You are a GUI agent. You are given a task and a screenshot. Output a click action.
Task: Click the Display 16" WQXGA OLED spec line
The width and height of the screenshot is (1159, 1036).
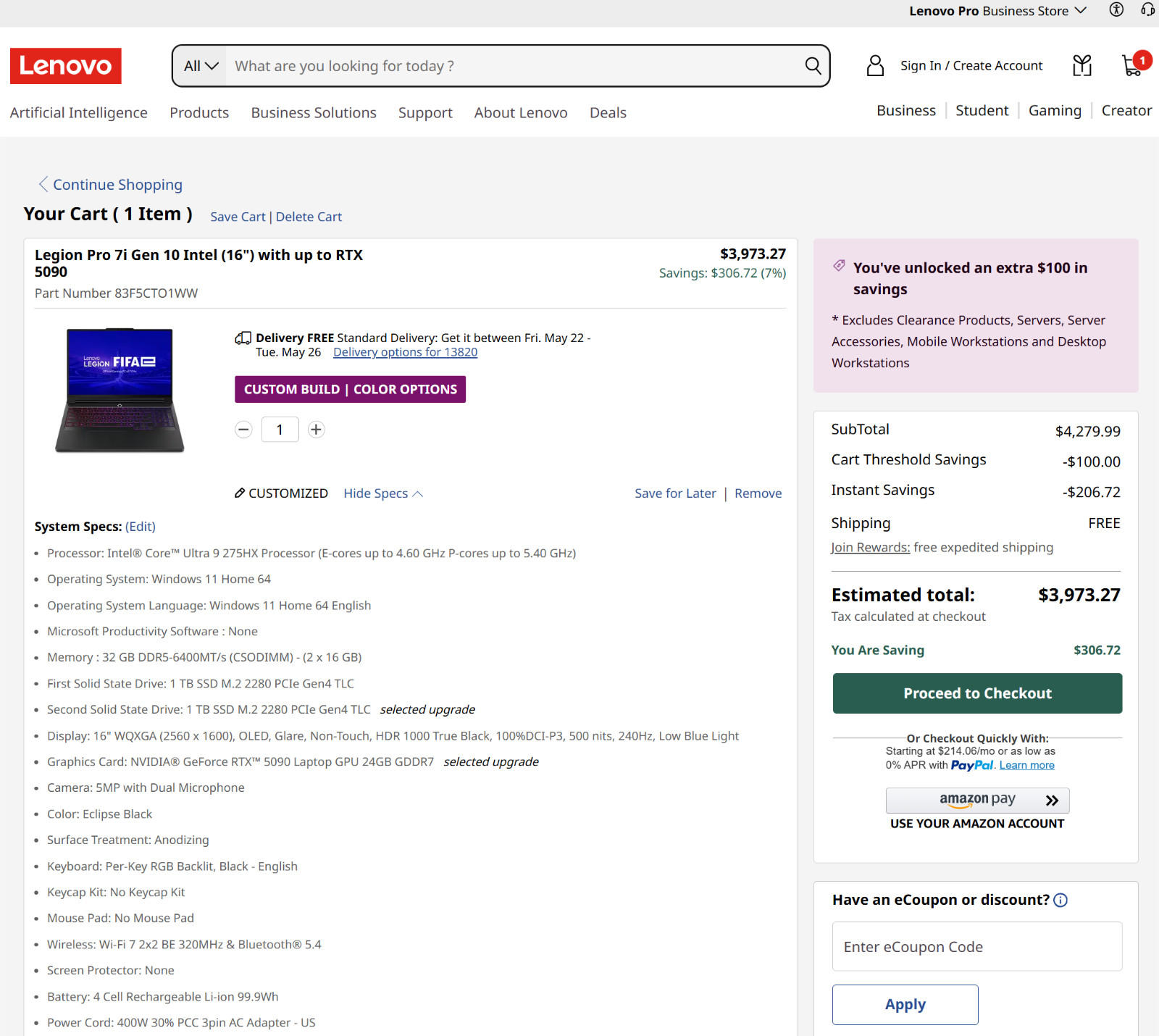click(393, 736)
